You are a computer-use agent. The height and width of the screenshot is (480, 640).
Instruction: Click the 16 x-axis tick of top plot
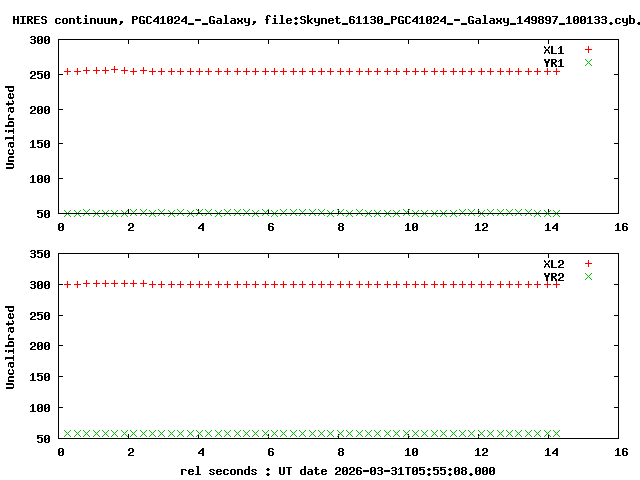click(x=621, y=227)
